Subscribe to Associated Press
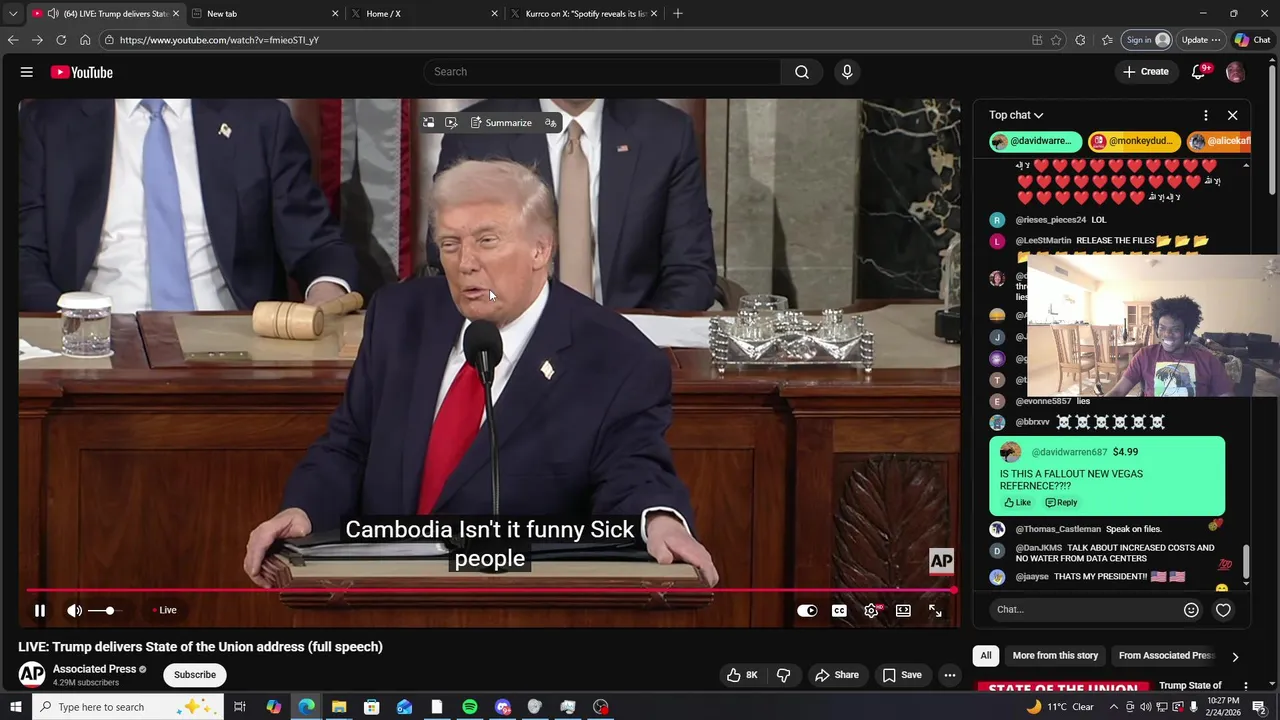Screen dimensions: 1280x720 tap(195, 674)
